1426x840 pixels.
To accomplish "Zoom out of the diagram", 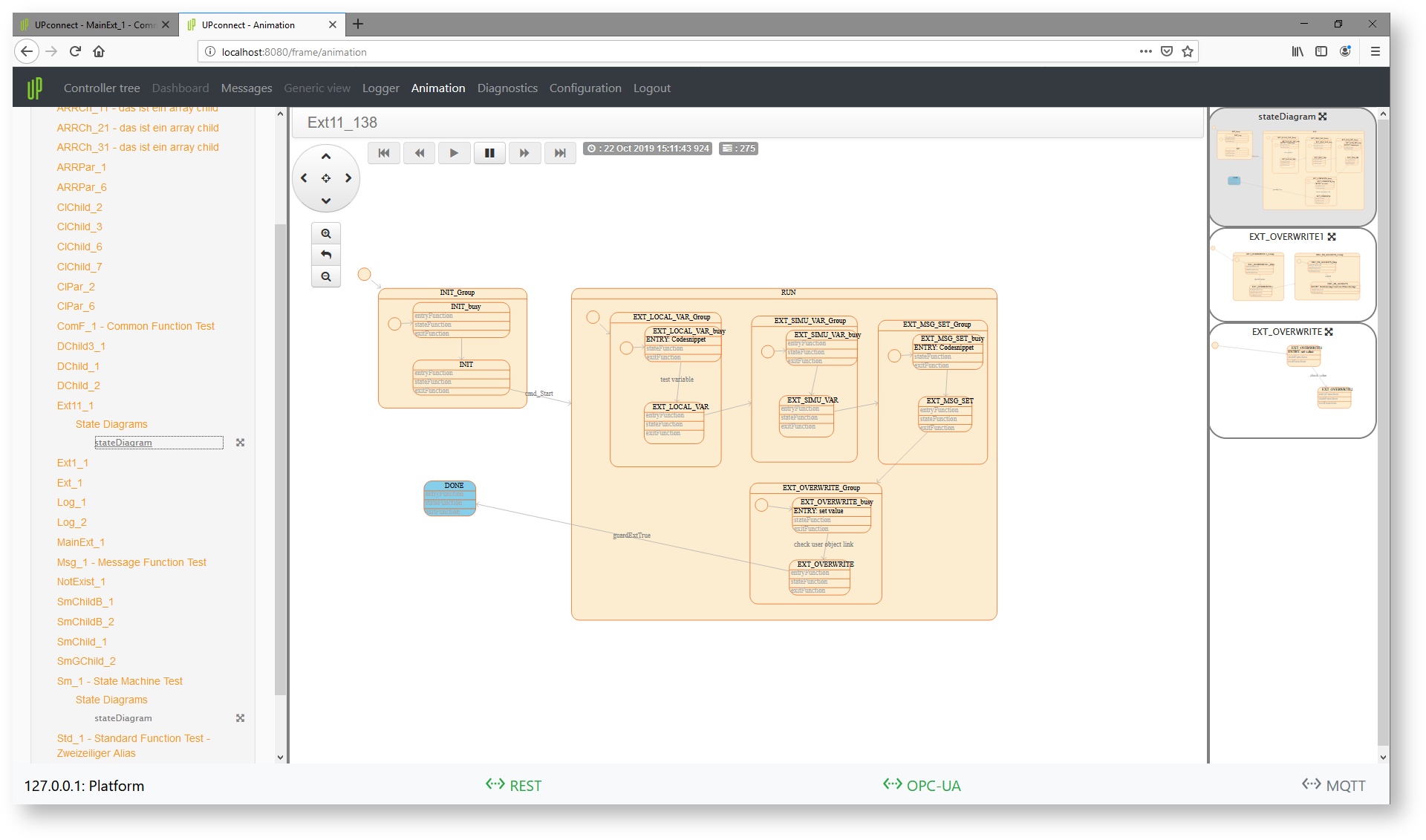I will pyautogui.click(x=326, y=276).
